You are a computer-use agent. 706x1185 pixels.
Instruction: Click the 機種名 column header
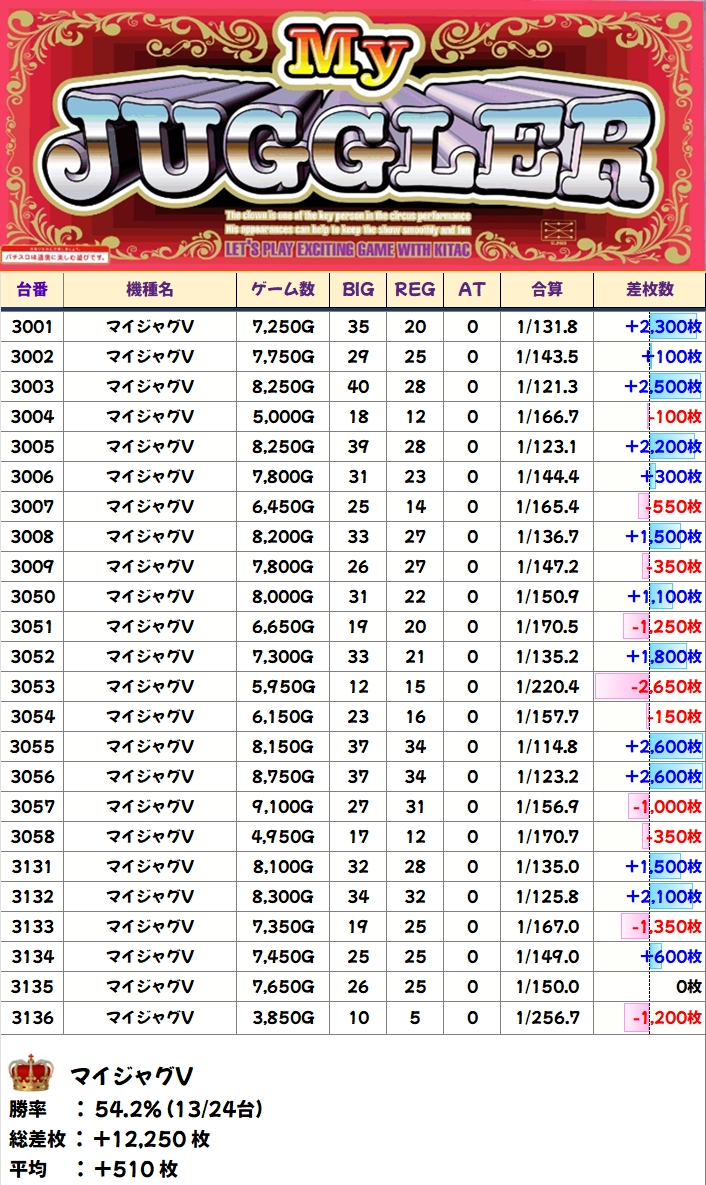(150, 289)
